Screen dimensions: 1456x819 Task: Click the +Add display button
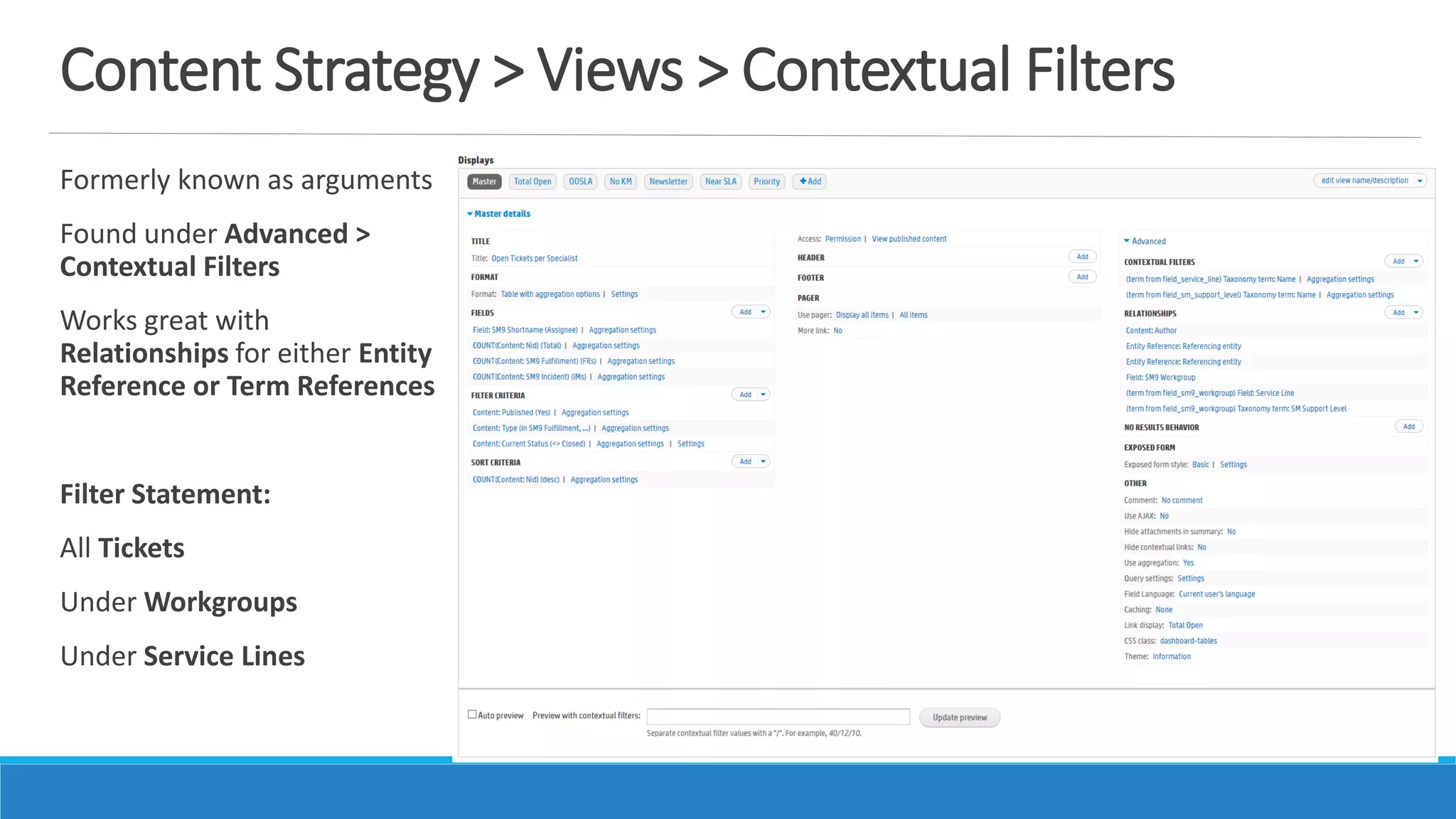click(x=810, y=181)
